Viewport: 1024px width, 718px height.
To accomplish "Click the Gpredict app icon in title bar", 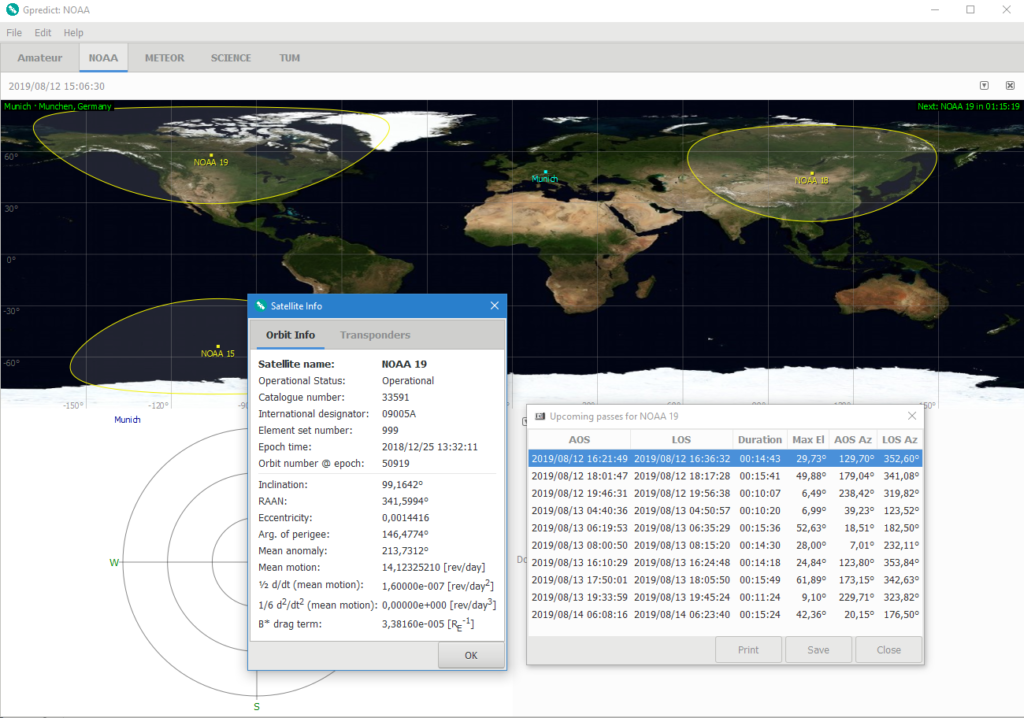I will (12, 10).
